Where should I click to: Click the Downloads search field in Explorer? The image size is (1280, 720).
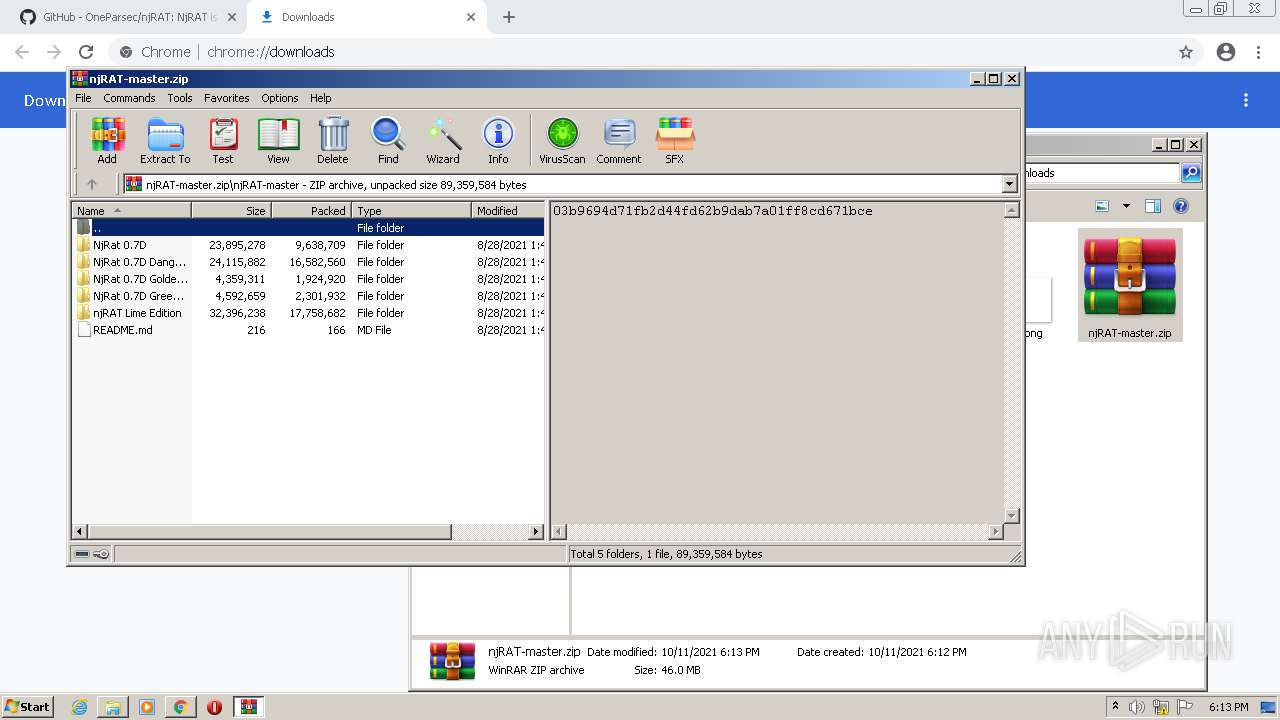1101,173
